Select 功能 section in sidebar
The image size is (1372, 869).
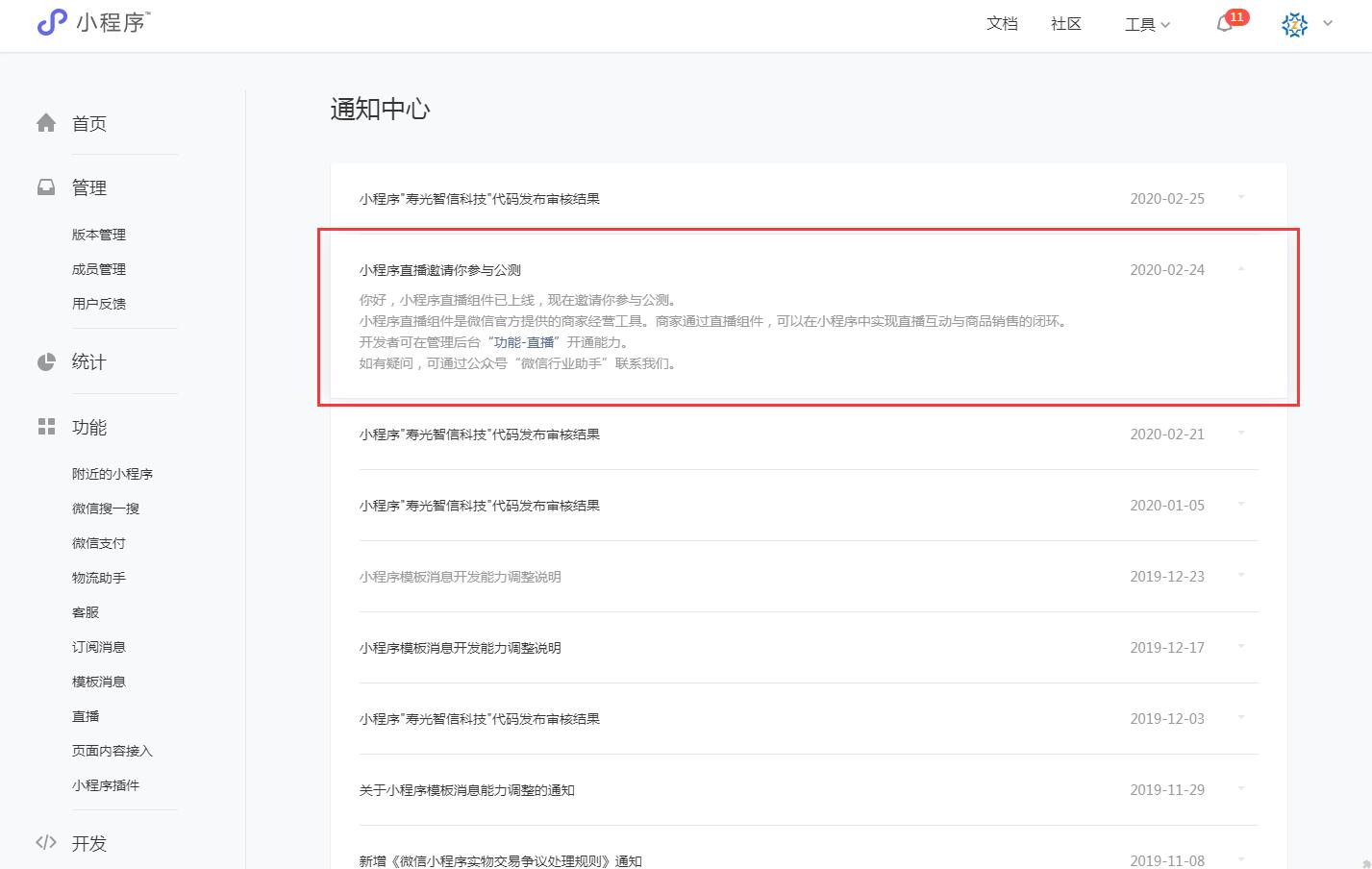[89, 427]
